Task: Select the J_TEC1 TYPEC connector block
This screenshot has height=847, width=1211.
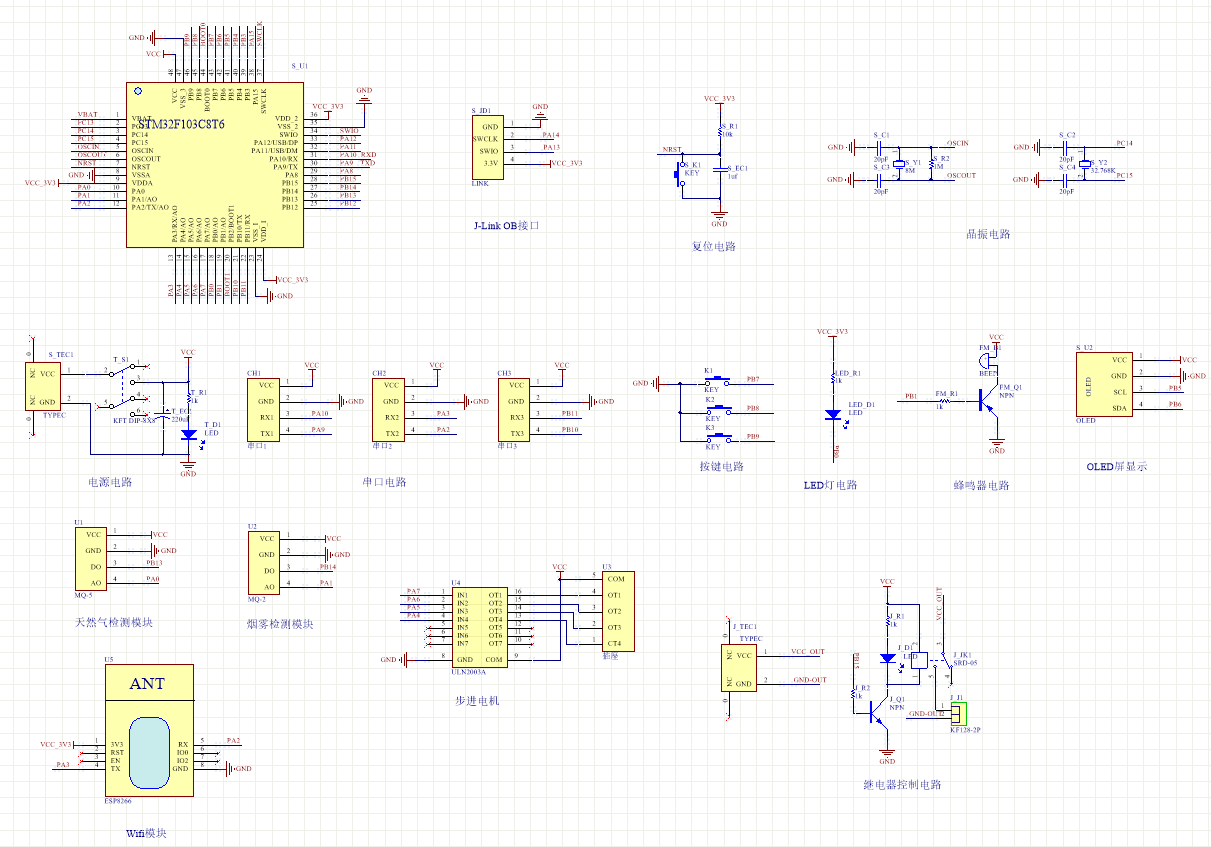Action: click(740, 668)
